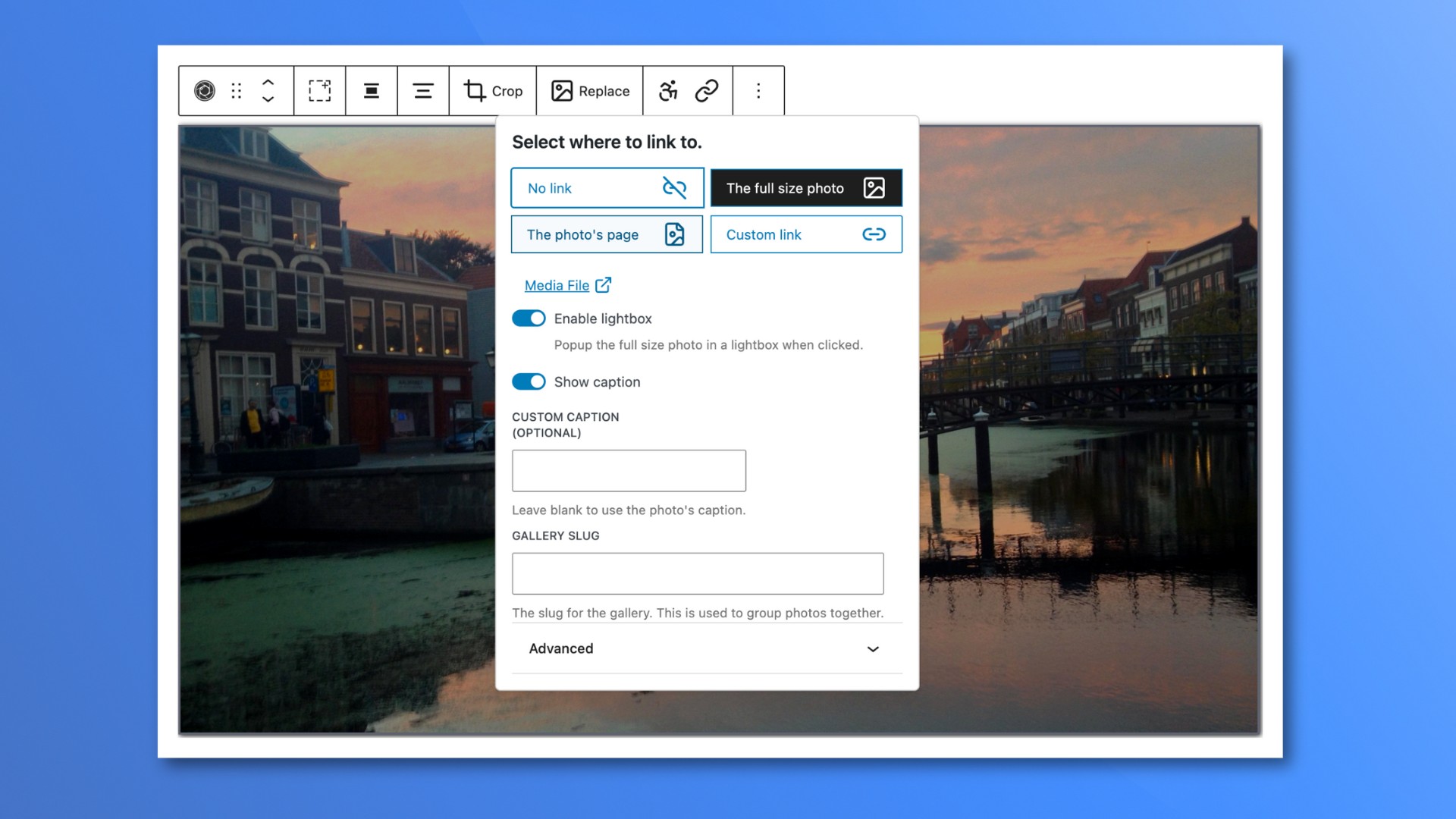1456x819 pixels.
Task: Click the Gallery slug input field
Action: tap(697, 573)
